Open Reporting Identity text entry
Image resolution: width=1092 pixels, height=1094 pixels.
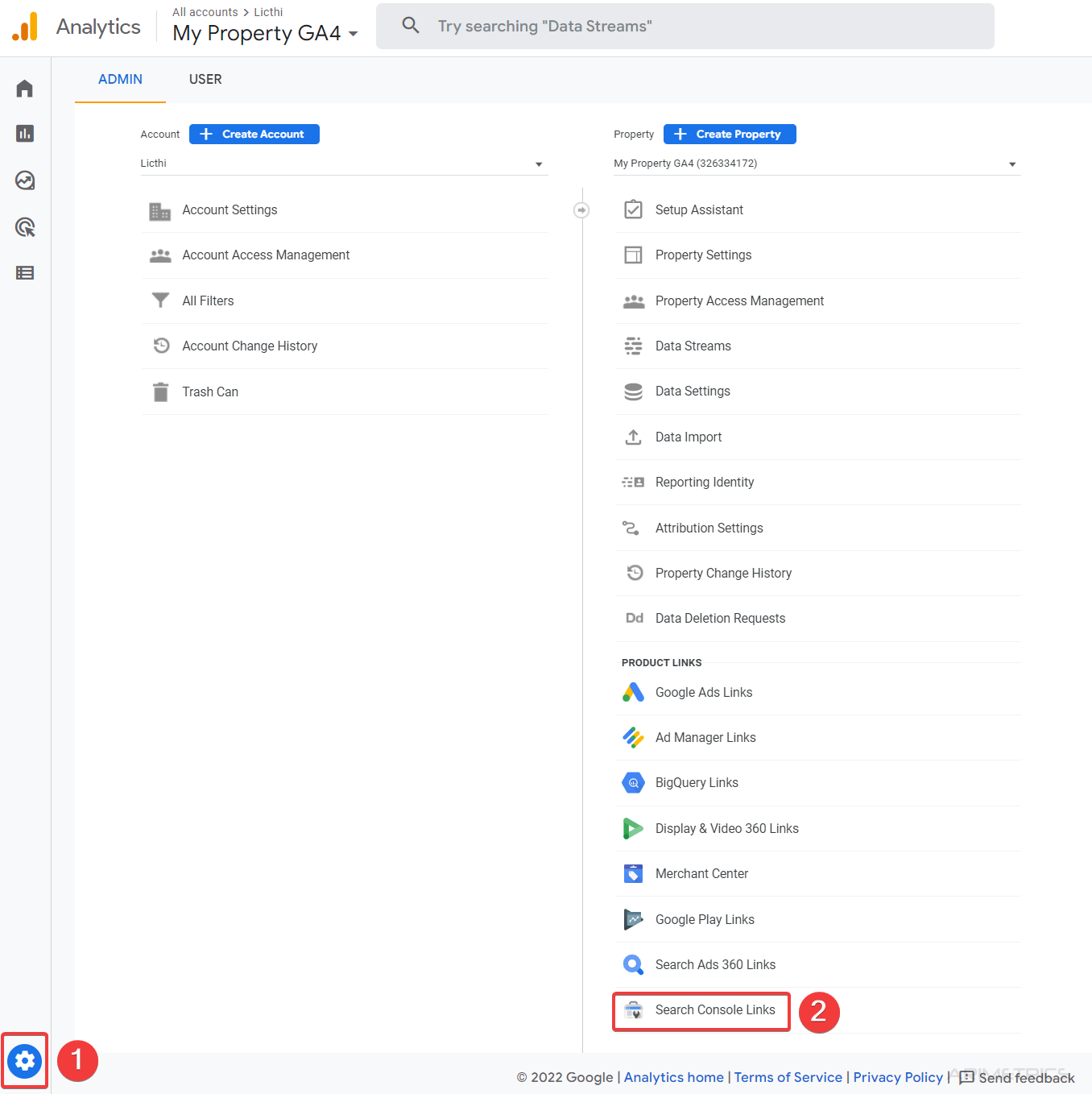(x=705, y=483)
